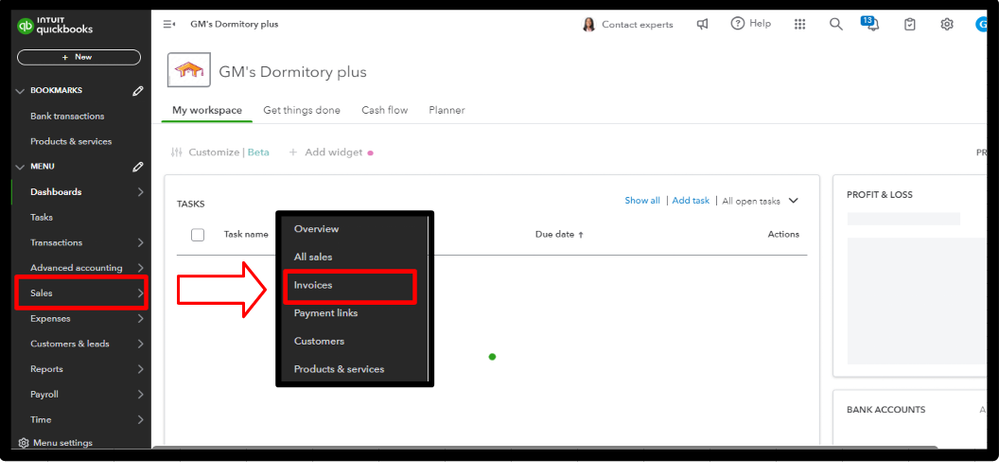Open settings gear icon in top bar
999x462 pixels.
947,24
